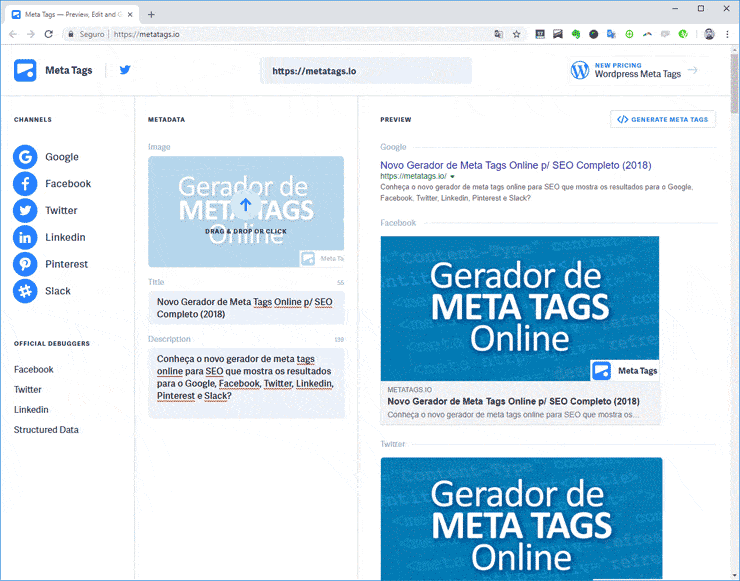This screenshot has height=581, width=740.
Task: Click the Pinterest channel label
Action: (67, 264)
